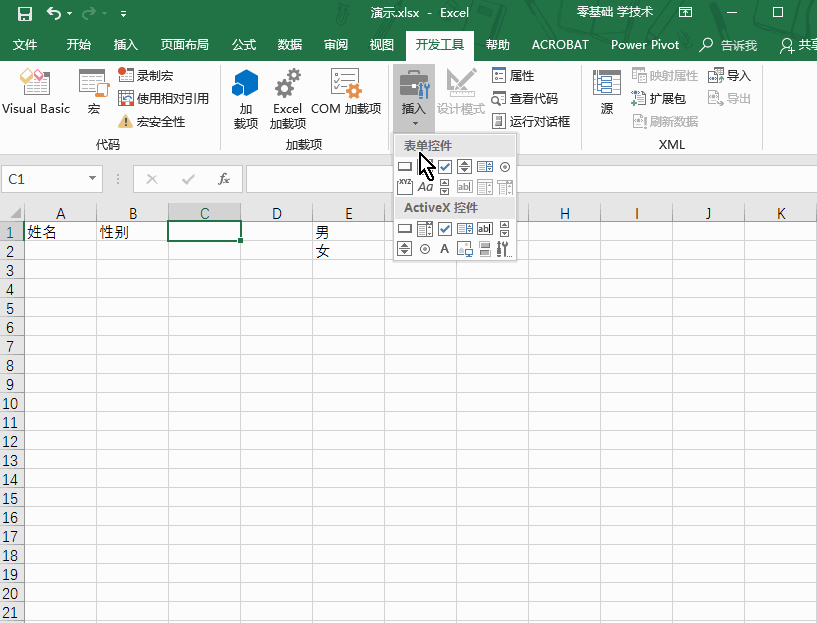Screen dimensions: 817x623
Task: Insert Form Controls check box
Action: [x=445, y=167]
